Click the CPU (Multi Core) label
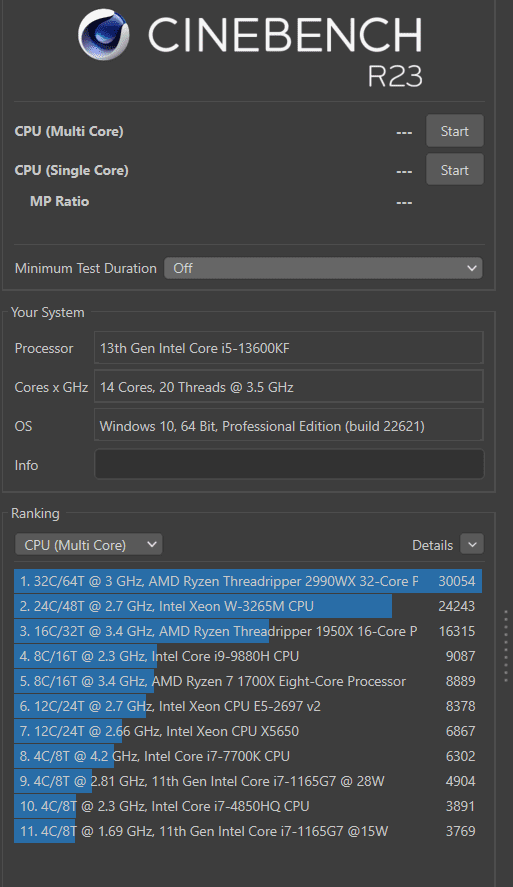 (69, 131)
